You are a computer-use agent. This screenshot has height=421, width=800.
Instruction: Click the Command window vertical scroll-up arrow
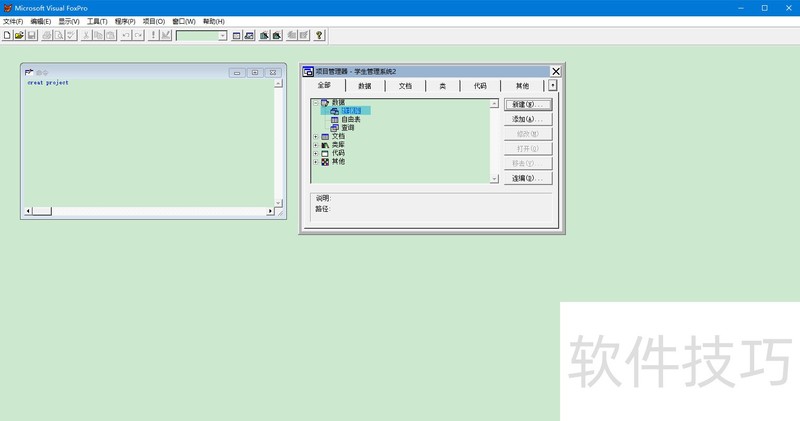[279, 83]
